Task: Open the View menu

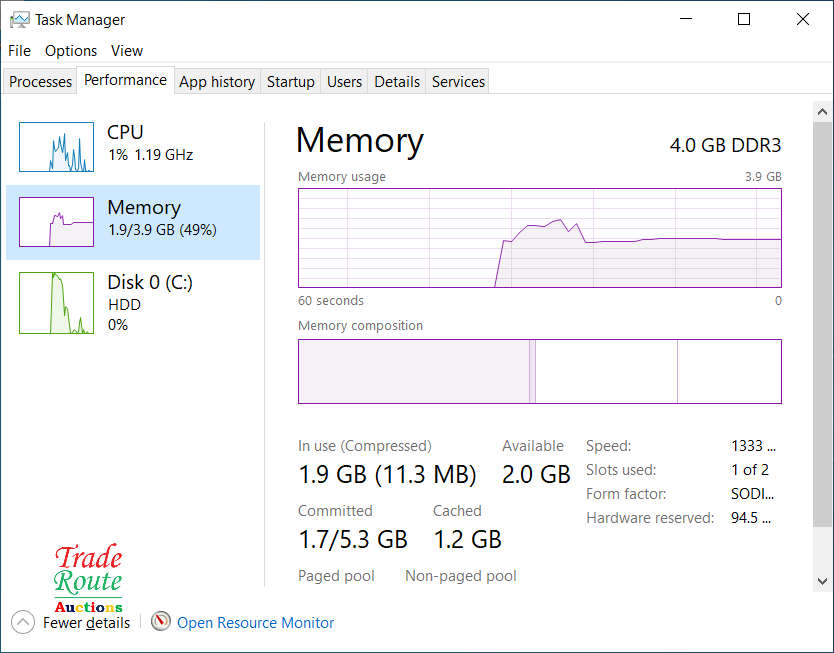Action: tap(127, 51)
